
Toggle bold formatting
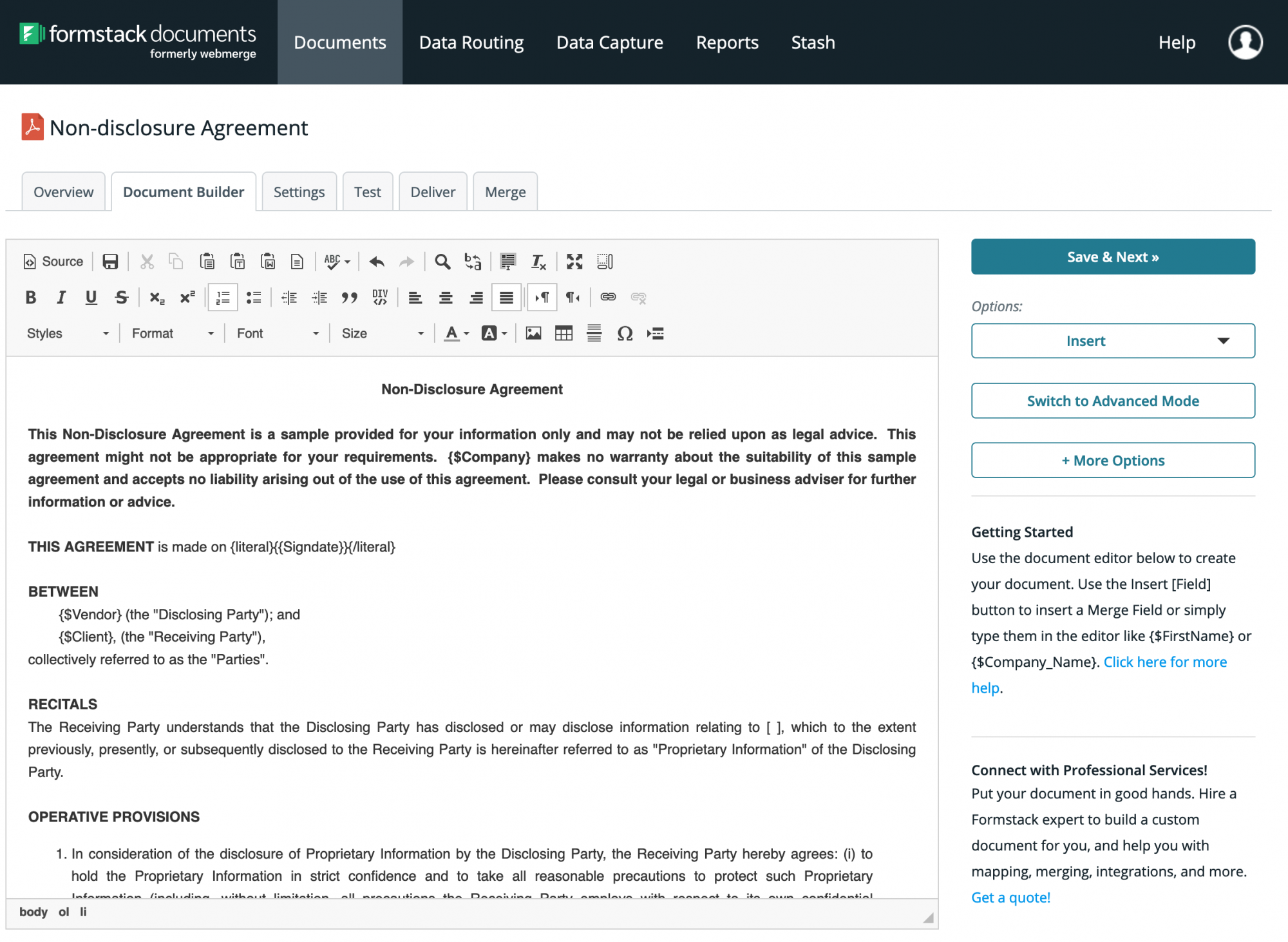(30, 297)
